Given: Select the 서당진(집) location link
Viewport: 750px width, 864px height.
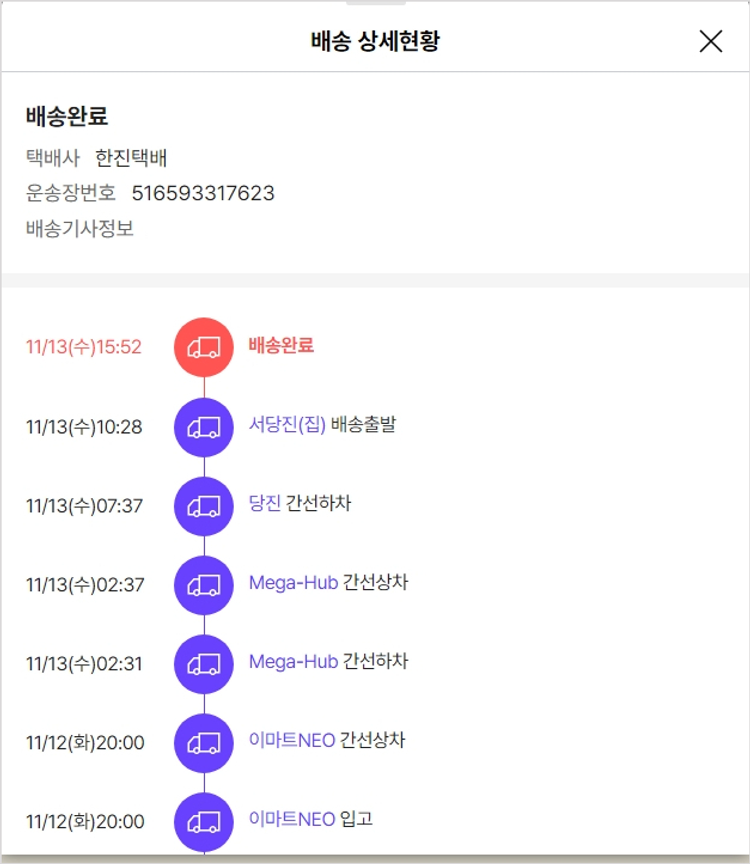Looking at the screenshot, I should (x=287, y=425).
